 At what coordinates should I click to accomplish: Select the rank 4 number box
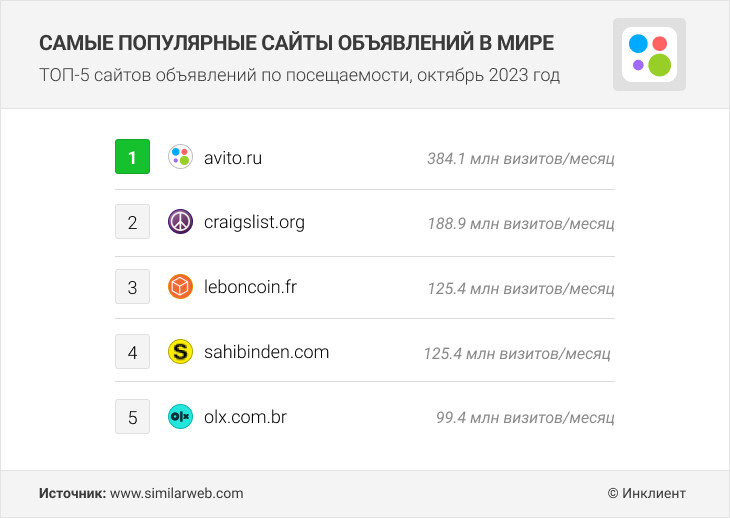(132, 352)
